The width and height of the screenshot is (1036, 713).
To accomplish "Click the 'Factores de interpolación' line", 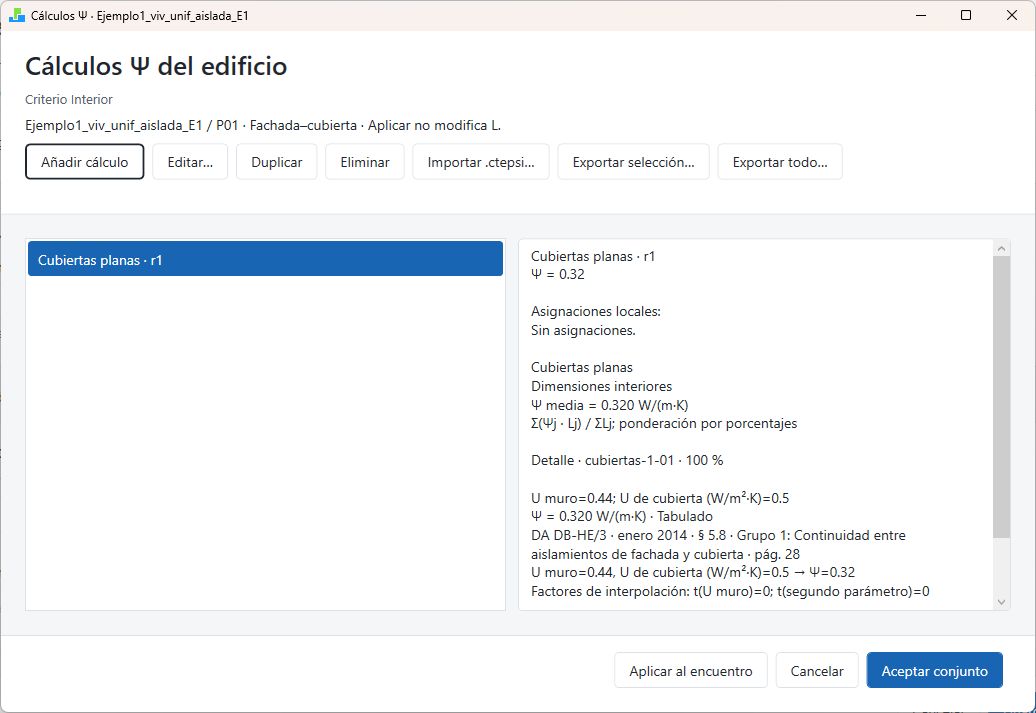I will coord(730,591).
